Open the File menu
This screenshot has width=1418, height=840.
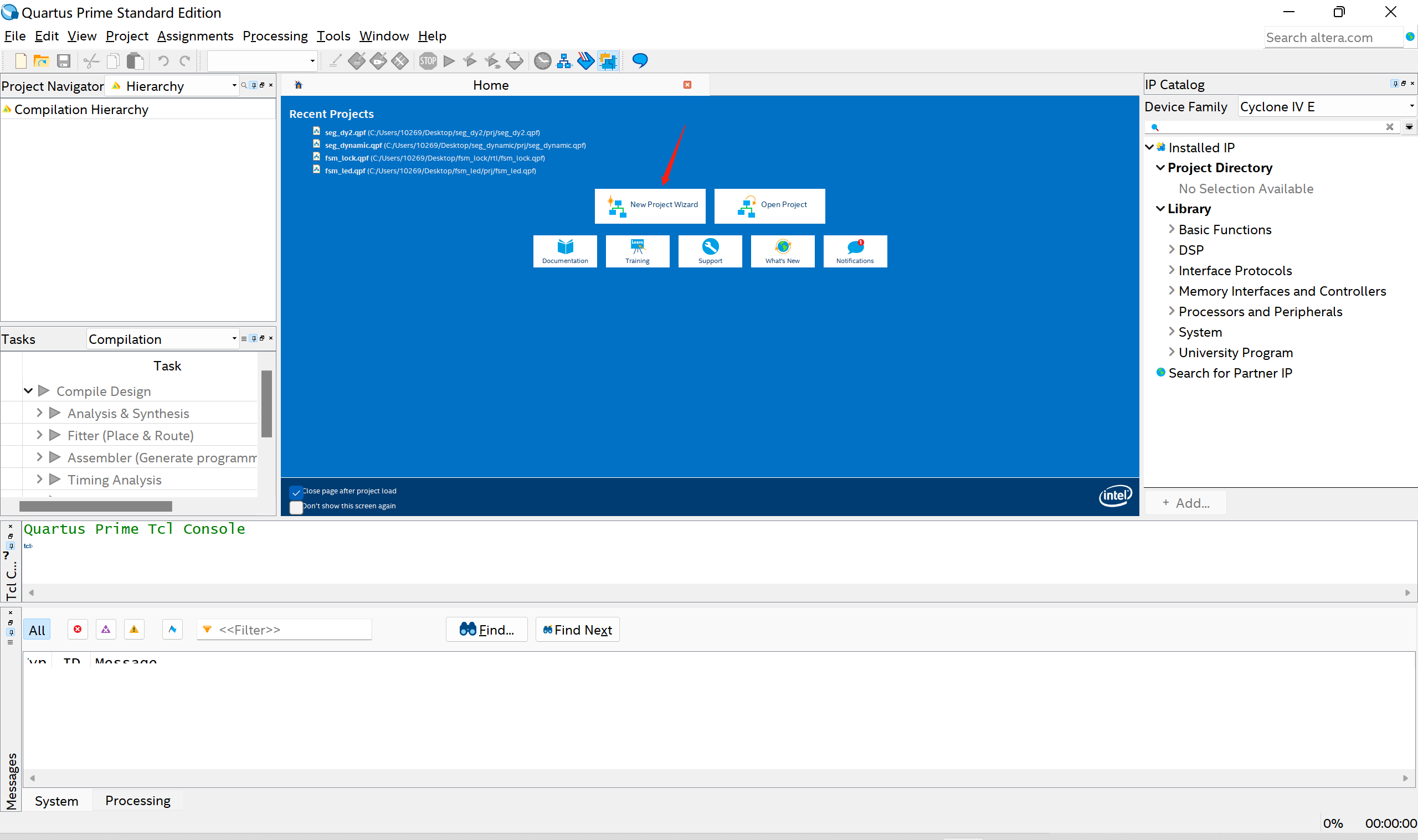coord(15,36)
